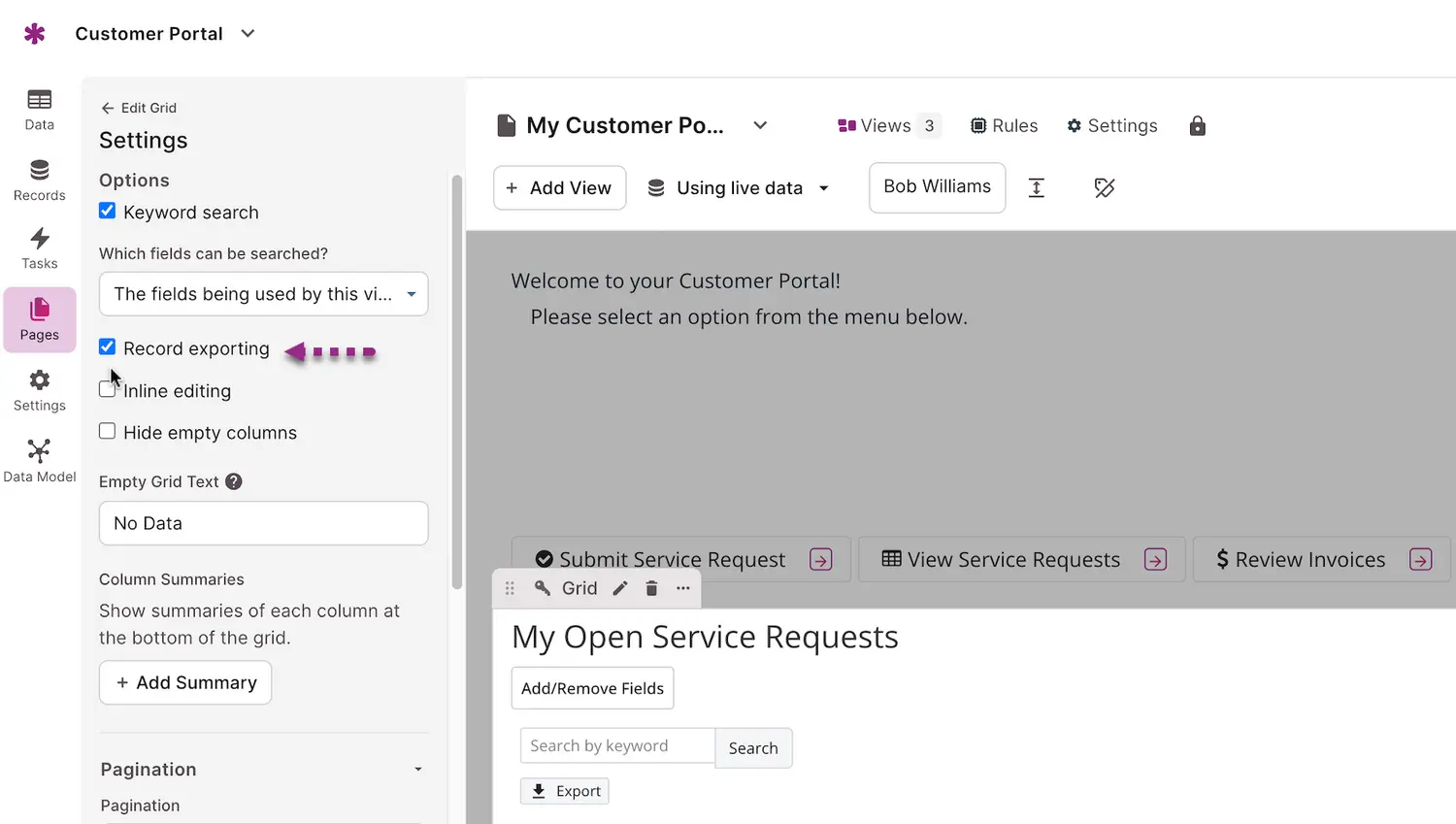Click the Empty Grid Text help icon
Image resolution: width=1456 pixels, height=824 pixels.
[234, 481]
